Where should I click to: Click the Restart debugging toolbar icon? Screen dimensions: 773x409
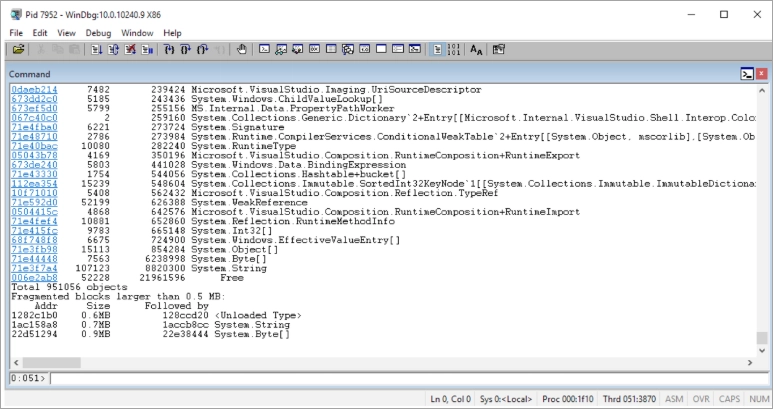point(113,49)
